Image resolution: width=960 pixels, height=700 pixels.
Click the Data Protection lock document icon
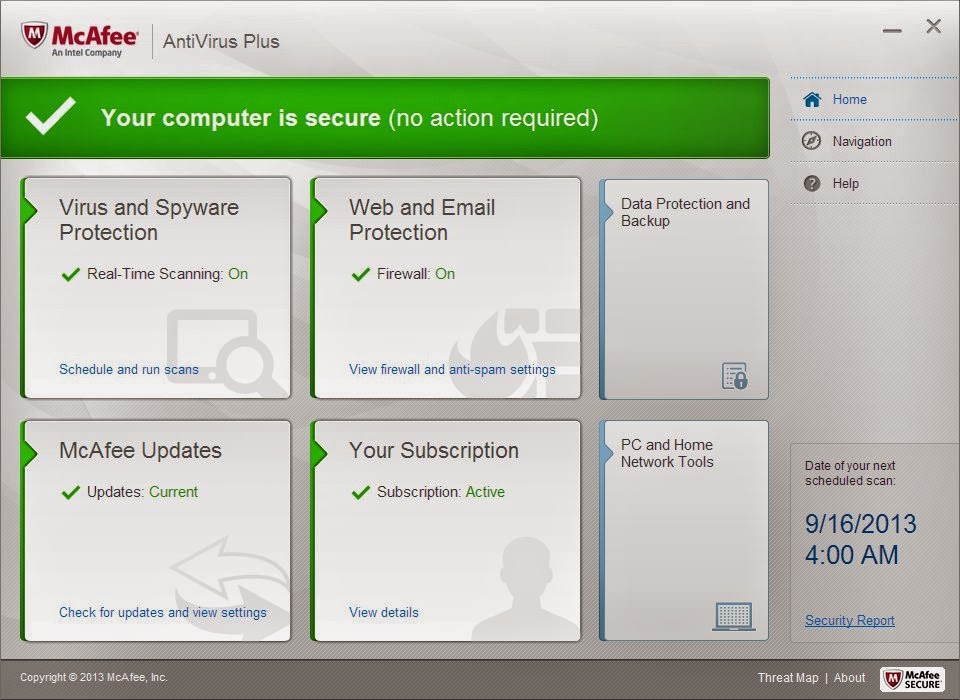pyautogui.click(x=734, y=376)
